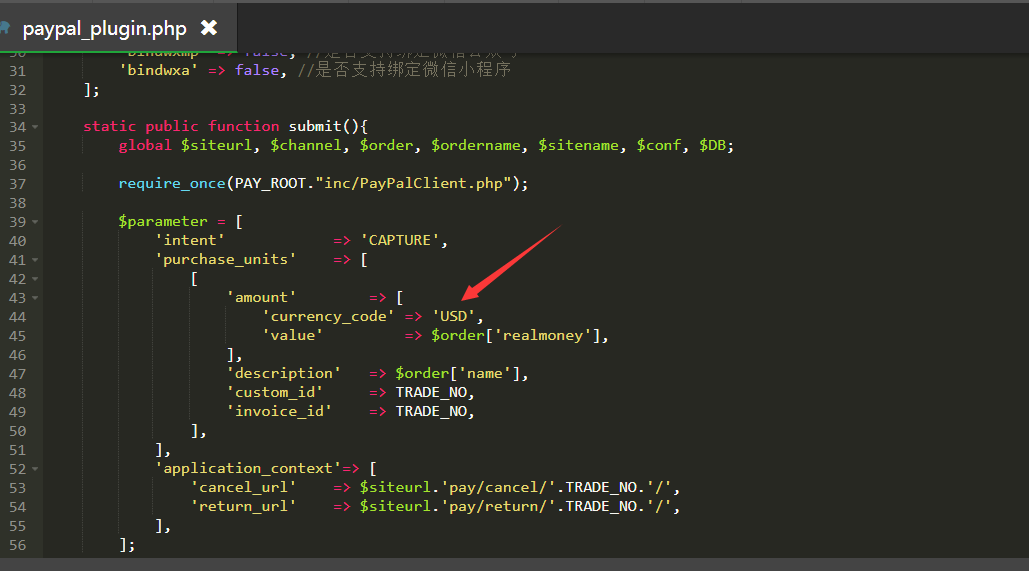Click the 'bindwxa' key

(x=158, y=70)
